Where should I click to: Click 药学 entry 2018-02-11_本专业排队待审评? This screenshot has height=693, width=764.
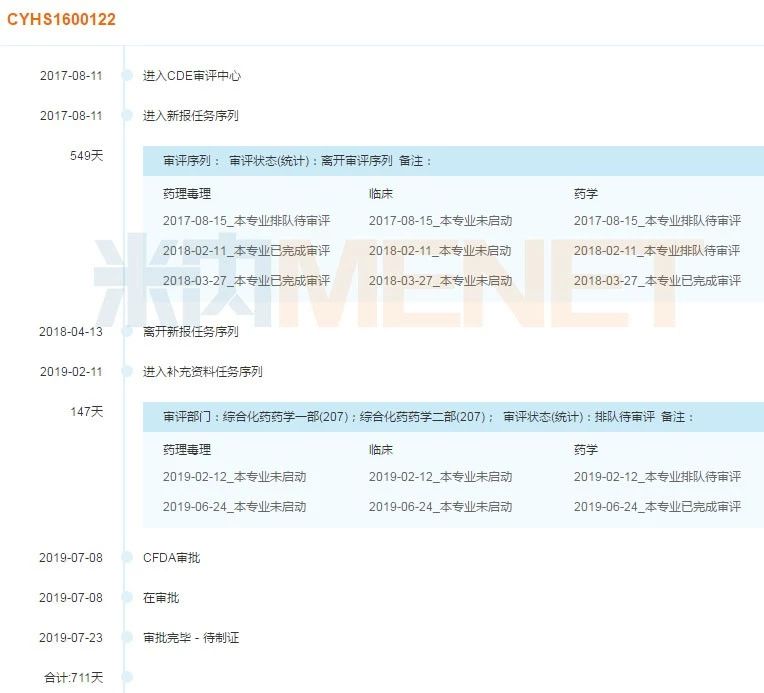[657, 250]
